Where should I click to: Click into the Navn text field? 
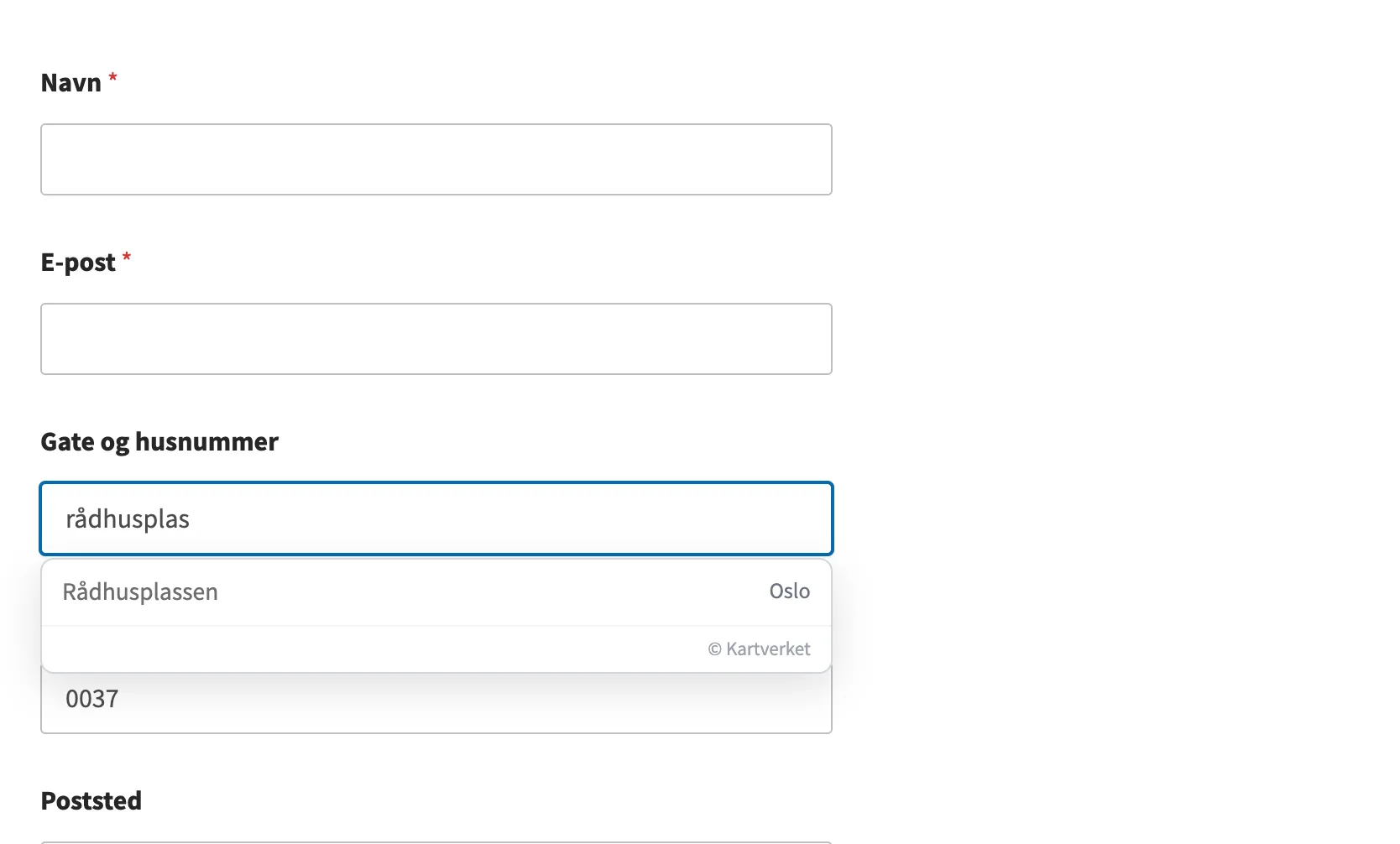436,159
